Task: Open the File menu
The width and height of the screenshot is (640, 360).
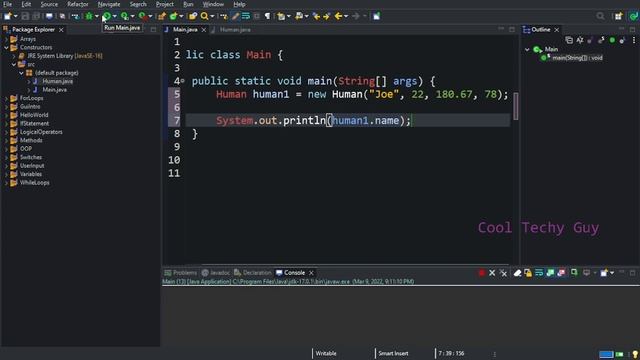Action: coord(7,4)
